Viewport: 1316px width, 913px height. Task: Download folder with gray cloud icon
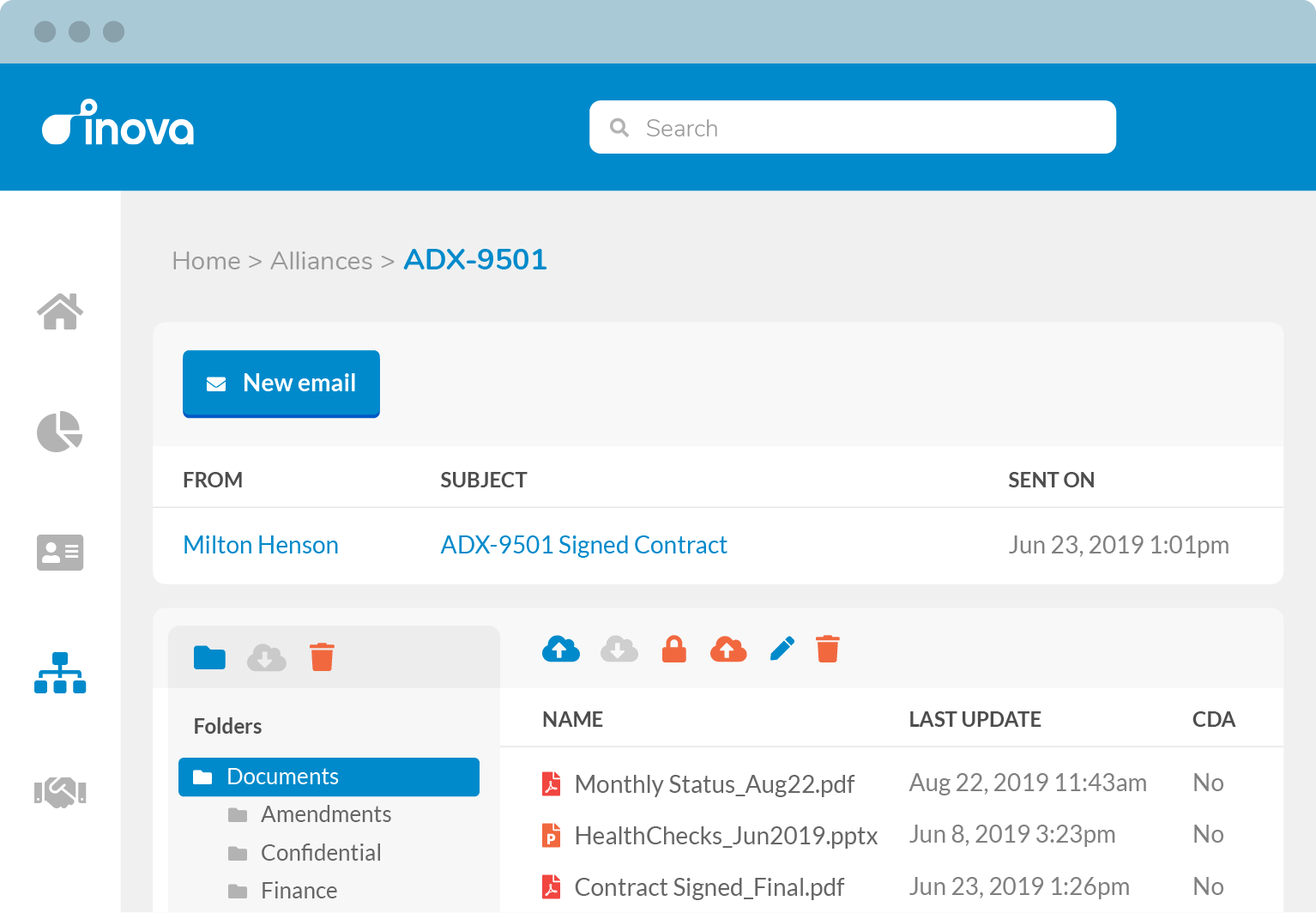pos(267,657)
